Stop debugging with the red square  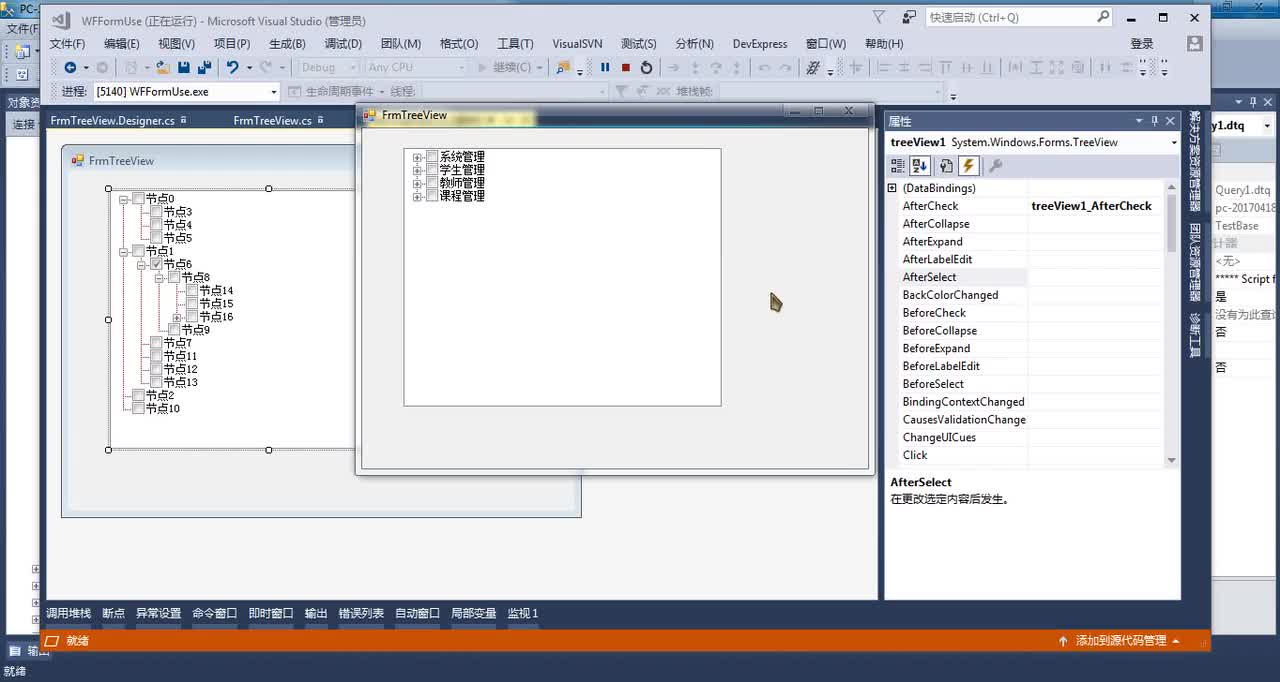(625, 67)
